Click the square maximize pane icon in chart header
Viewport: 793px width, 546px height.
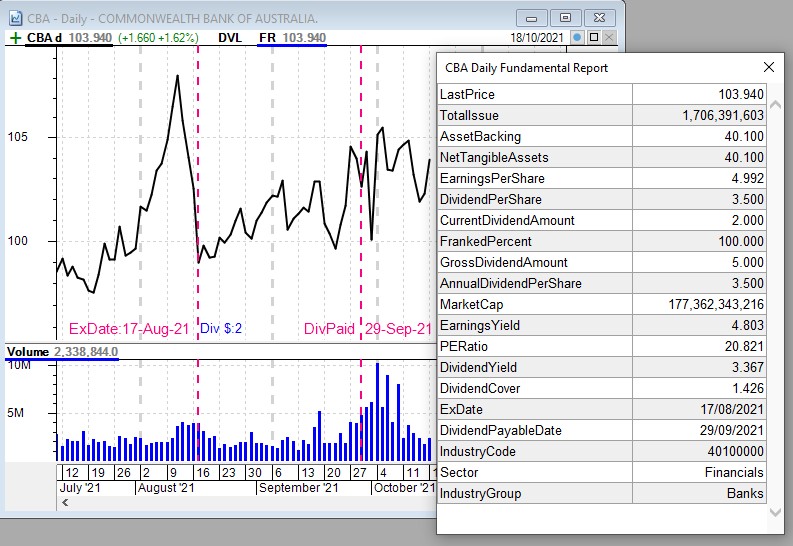point(594,37)
